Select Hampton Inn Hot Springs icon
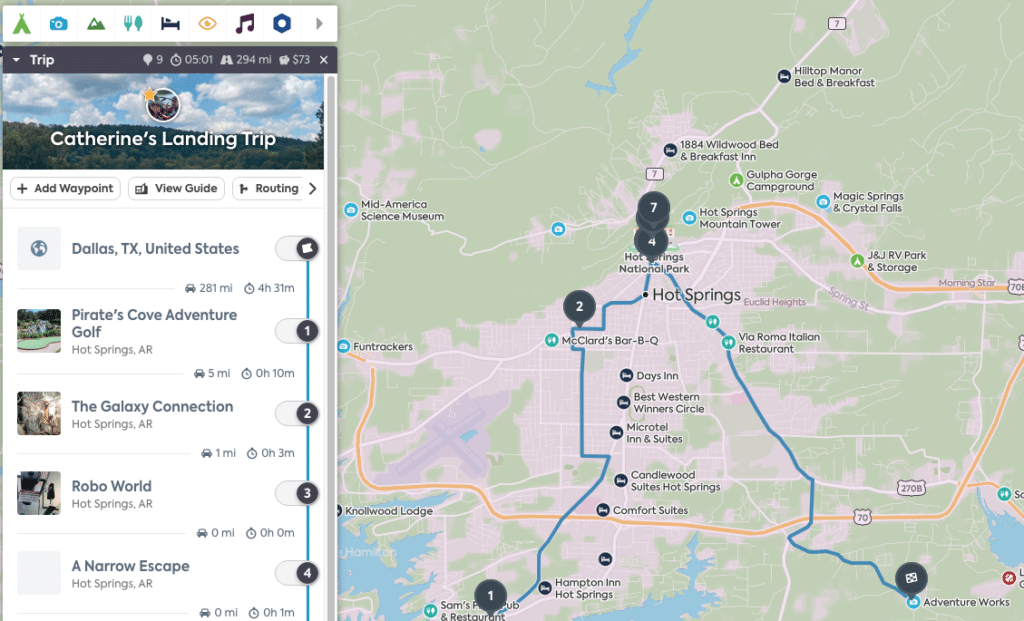 (545, 588)
